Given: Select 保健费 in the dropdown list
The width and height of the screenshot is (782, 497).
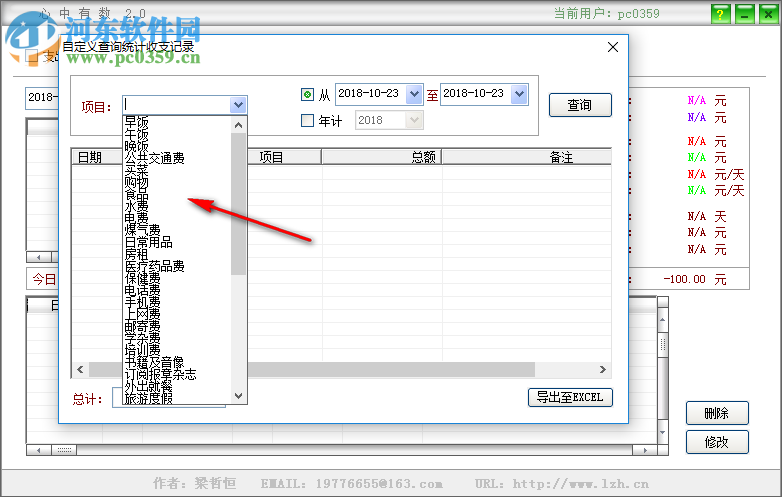Looking at the screenshot, I should point(143,278).
